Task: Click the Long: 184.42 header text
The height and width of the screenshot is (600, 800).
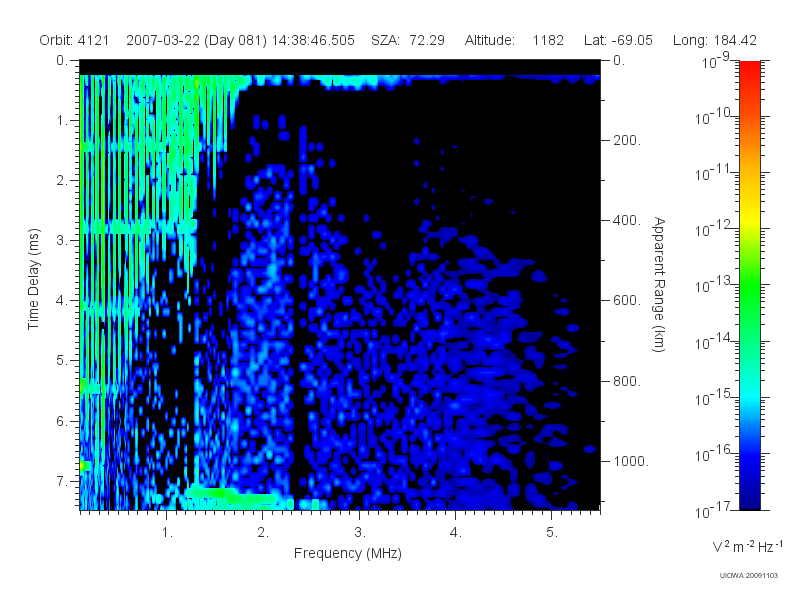Action: [x=715, y=40]
